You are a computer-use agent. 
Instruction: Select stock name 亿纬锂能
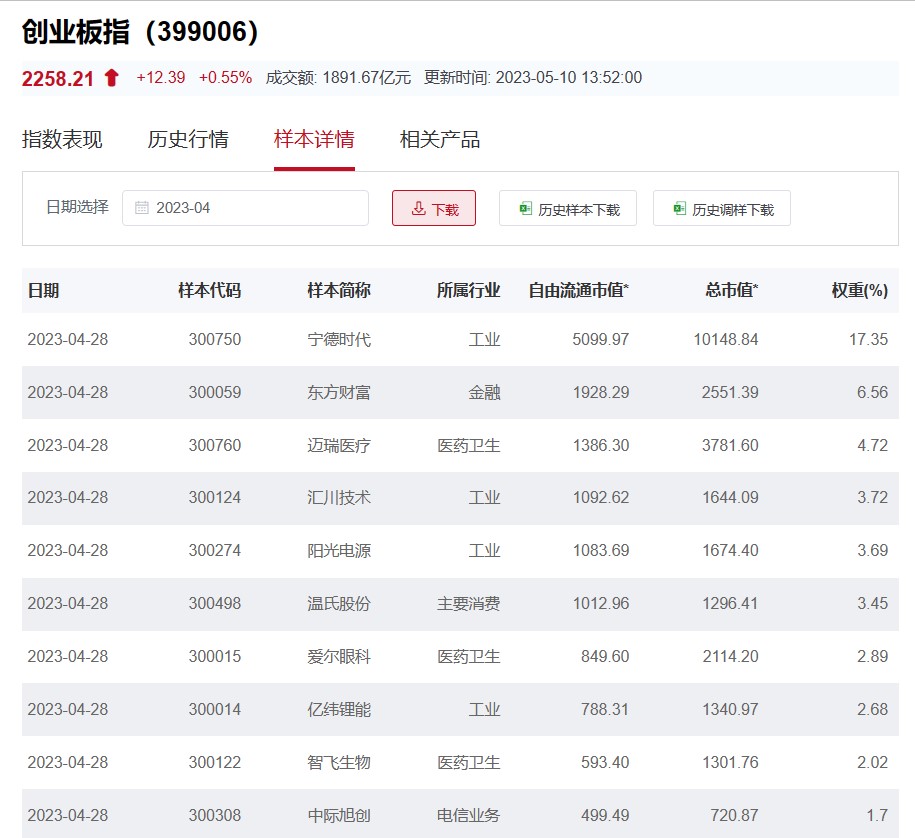[x=339, y=710]
